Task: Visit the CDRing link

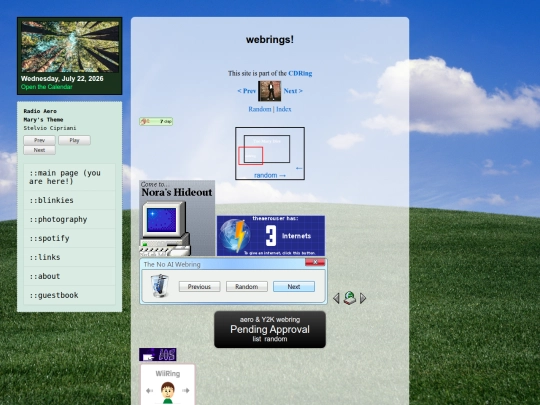Action: 300,73
